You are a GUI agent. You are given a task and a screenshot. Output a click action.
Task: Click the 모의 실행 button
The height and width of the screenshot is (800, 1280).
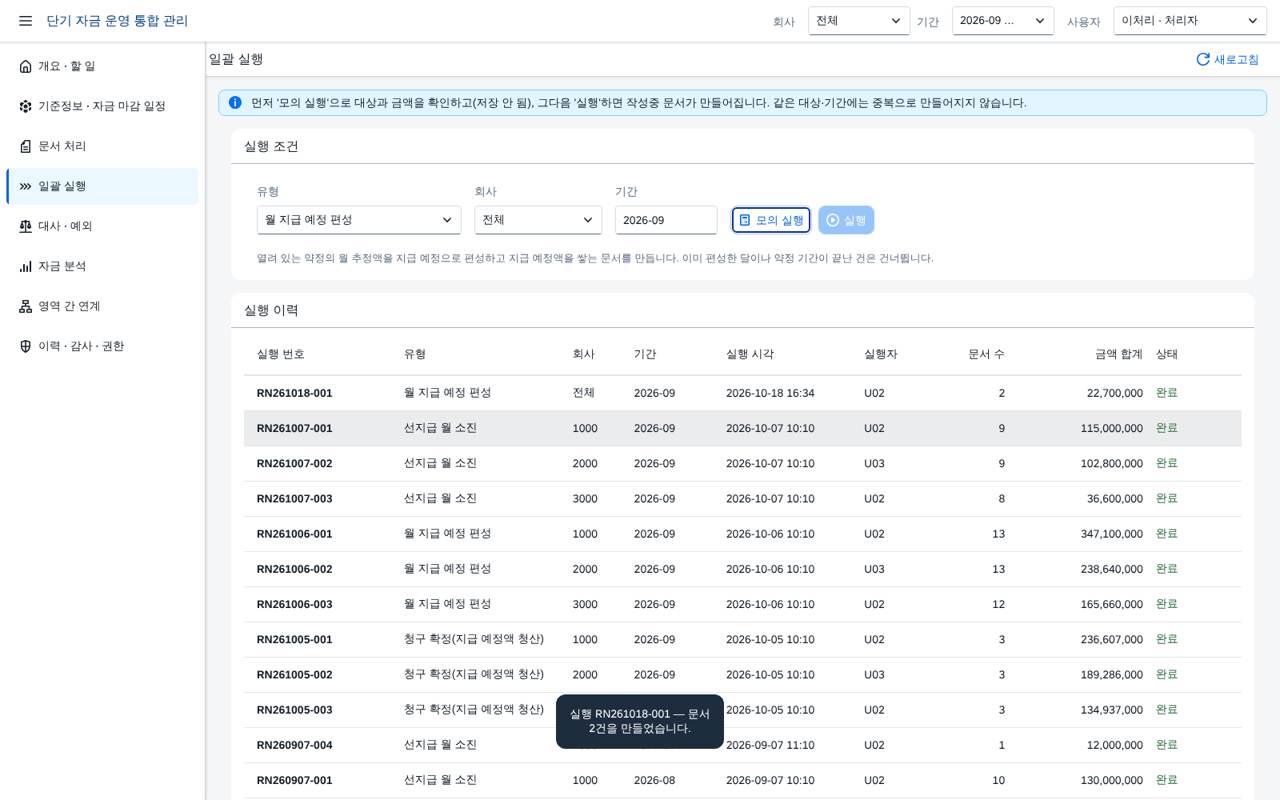[x=771, y=220]
